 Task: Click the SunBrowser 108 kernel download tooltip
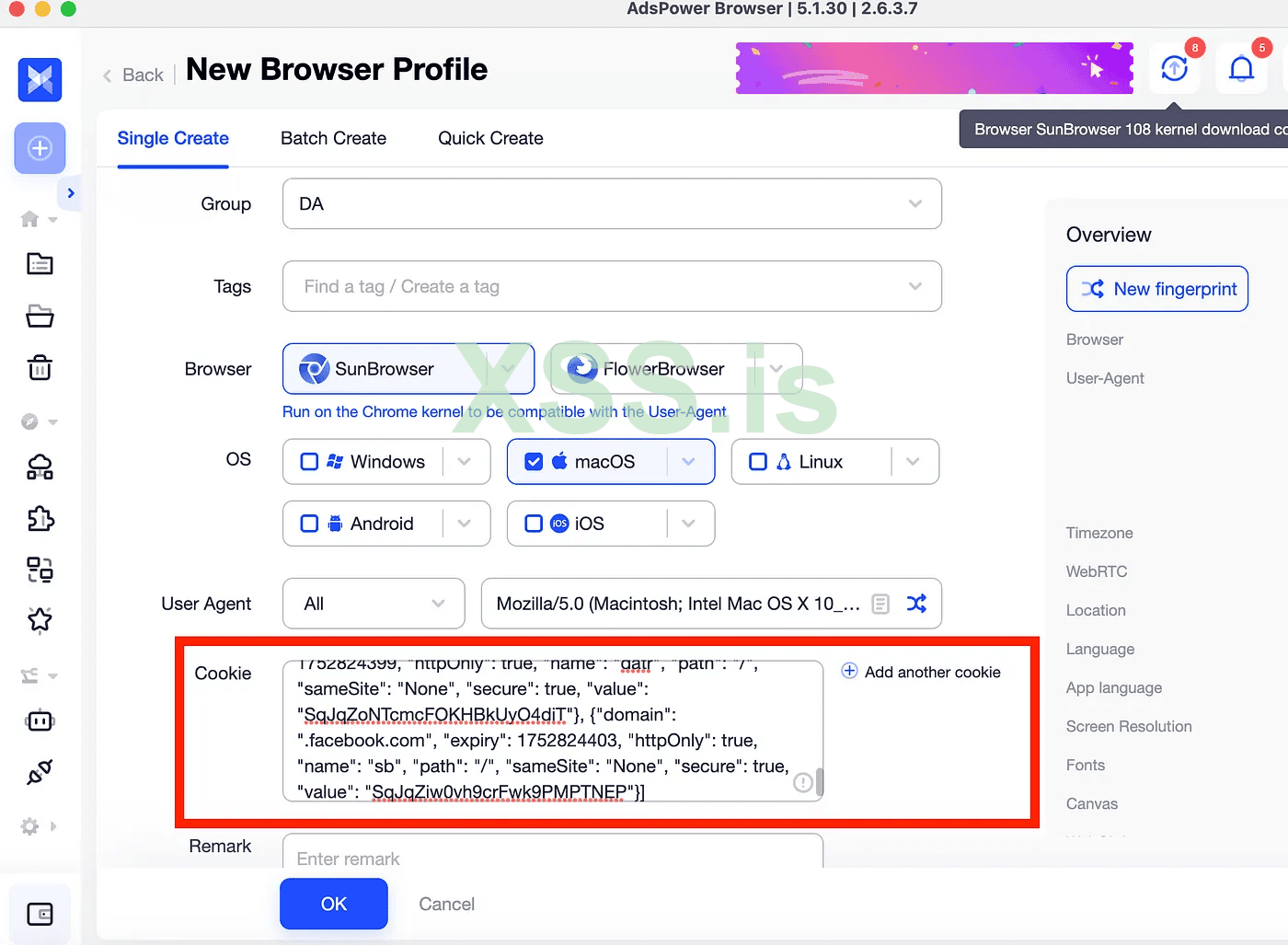[x=1124, y=130]
